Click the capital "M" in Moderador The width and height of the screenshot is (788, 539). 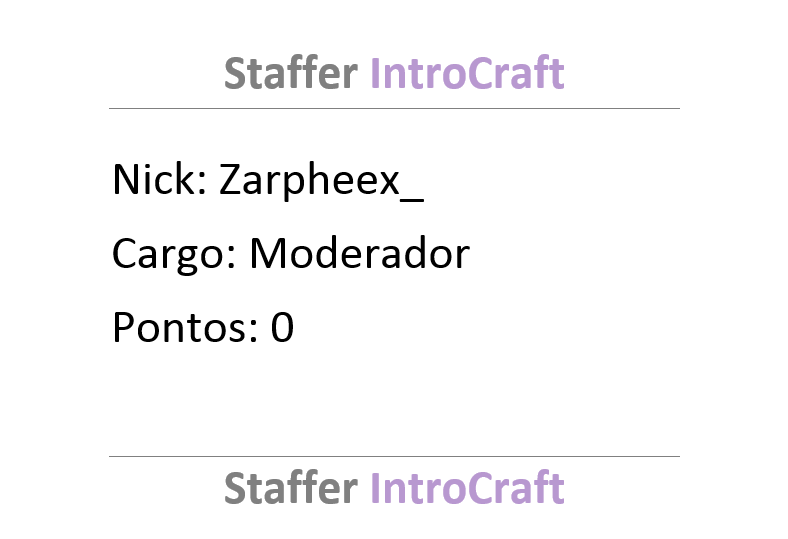[269, 253]
